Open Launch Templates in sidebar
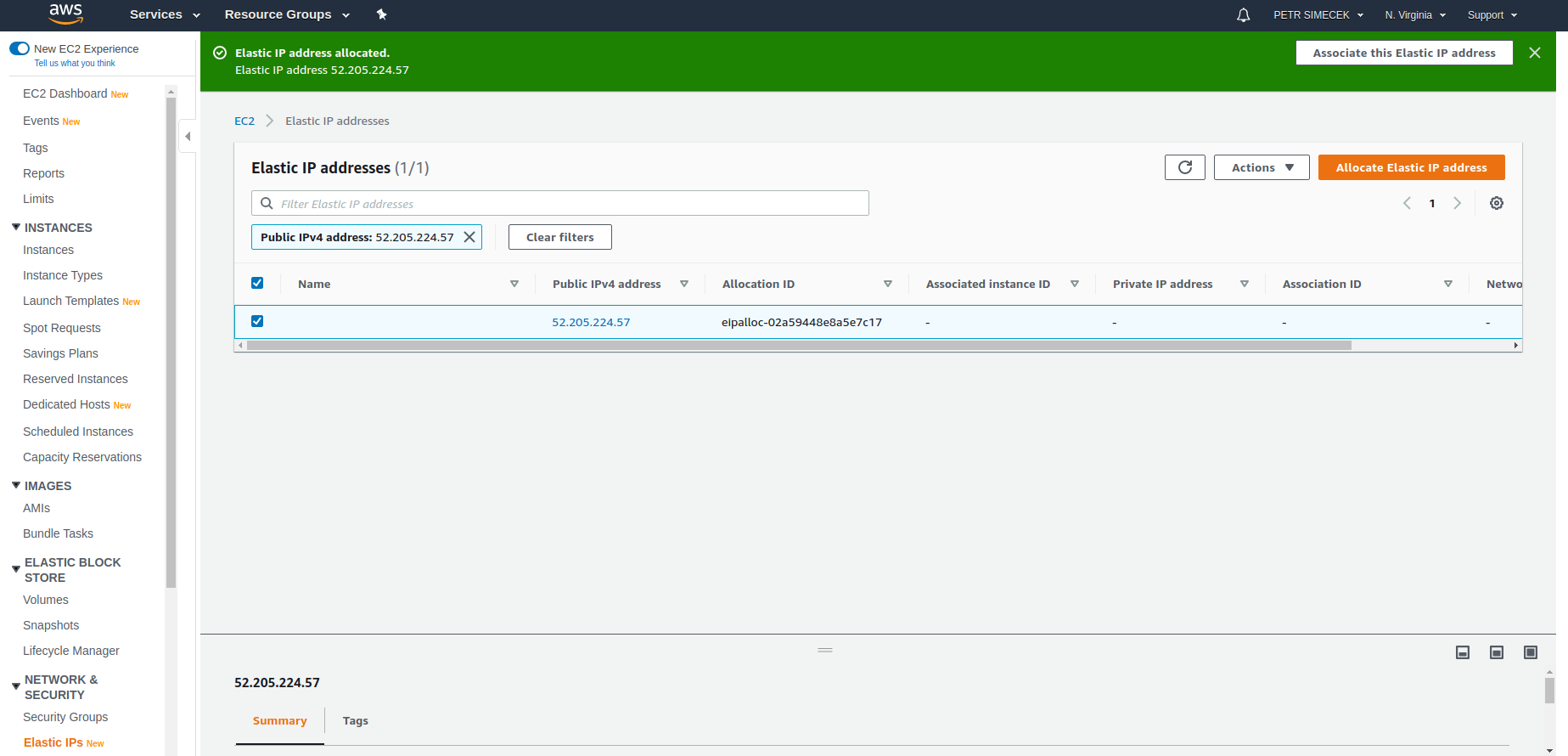 pos(70,301)
